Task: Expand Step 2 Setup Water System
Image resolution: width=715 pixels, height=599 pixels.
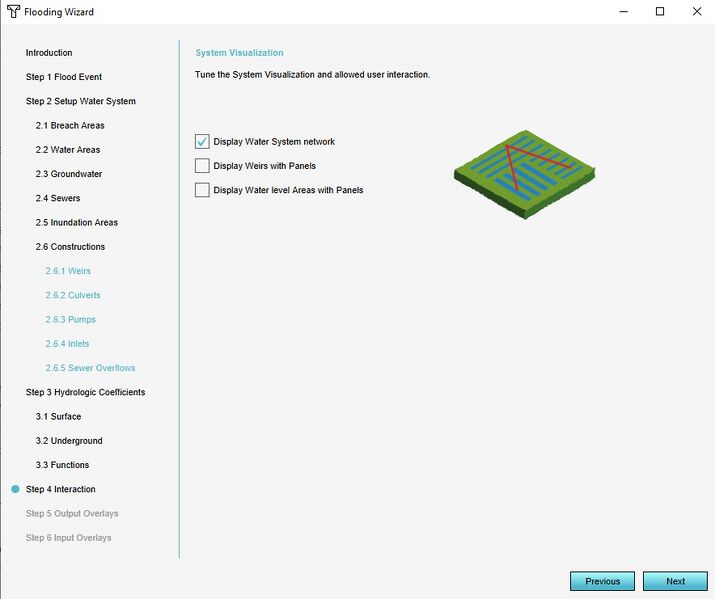Action: (x=81, y=101)
